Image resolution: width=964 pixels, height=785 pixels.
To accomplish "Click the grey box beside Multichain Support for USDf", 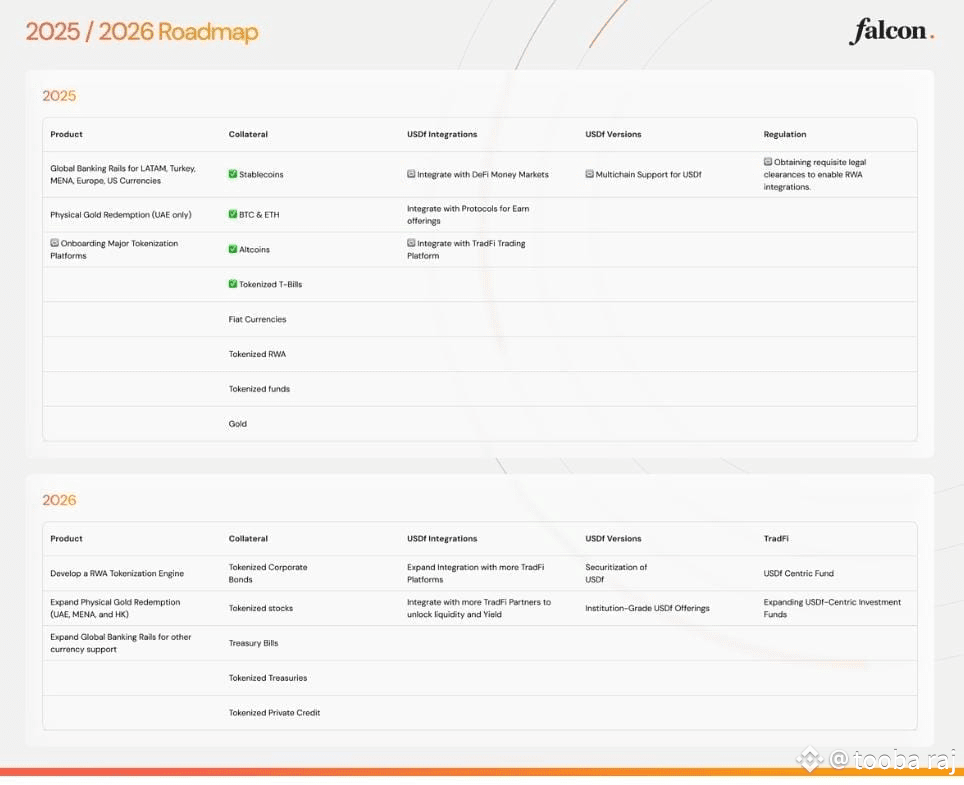I will [589, 174].
